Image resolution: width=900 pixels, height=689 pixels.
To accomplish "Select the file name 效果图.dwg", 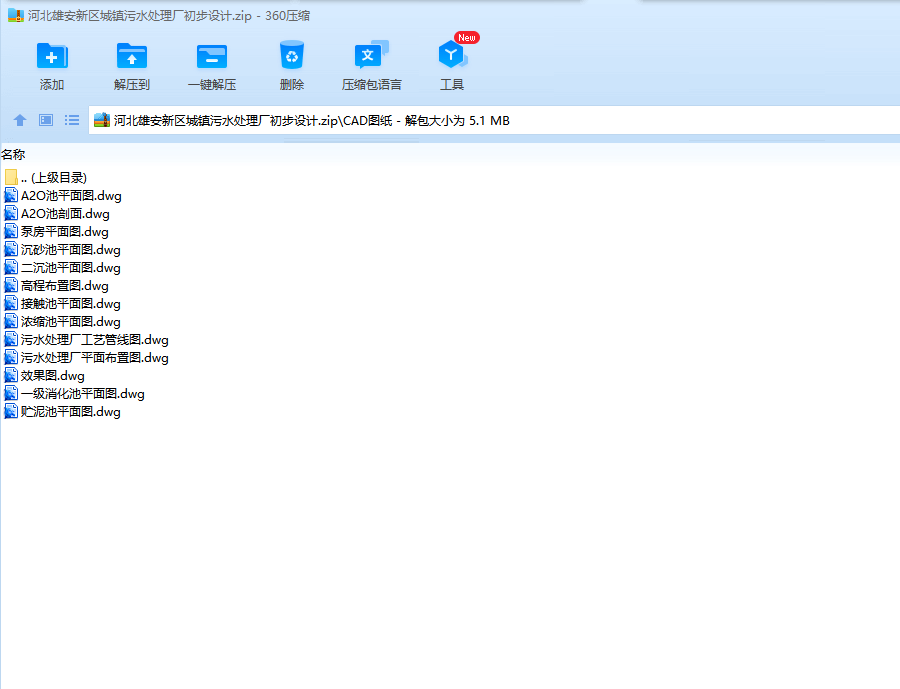I will pos(52,376).
